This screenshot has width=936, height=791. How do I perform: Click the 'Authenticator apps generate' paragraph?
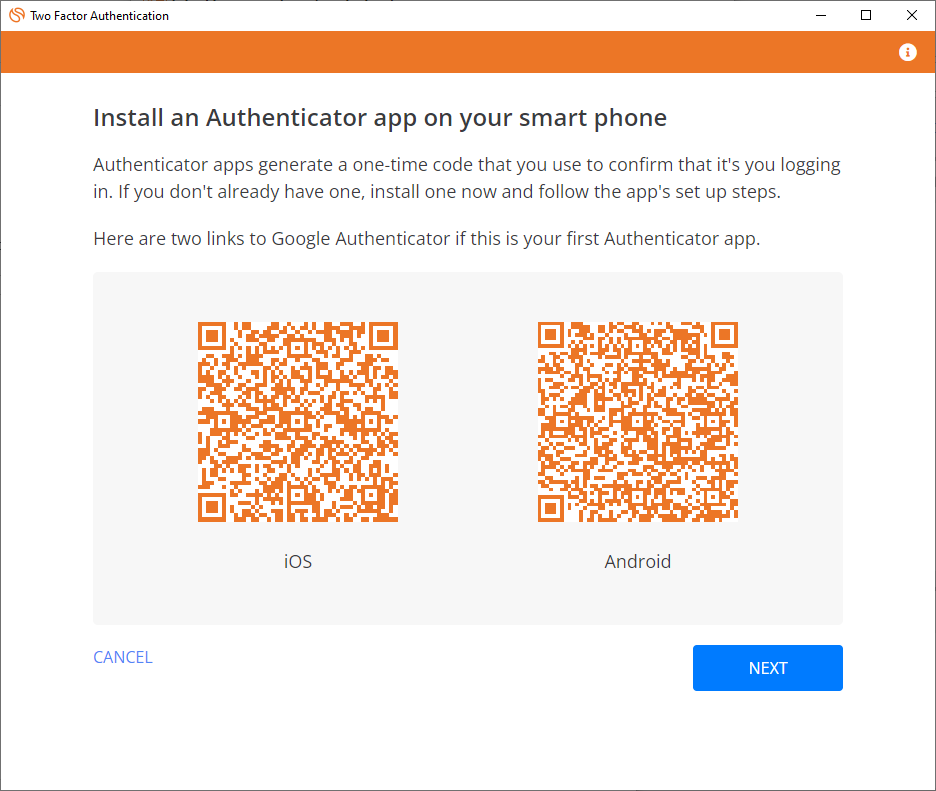click(467, 178)
